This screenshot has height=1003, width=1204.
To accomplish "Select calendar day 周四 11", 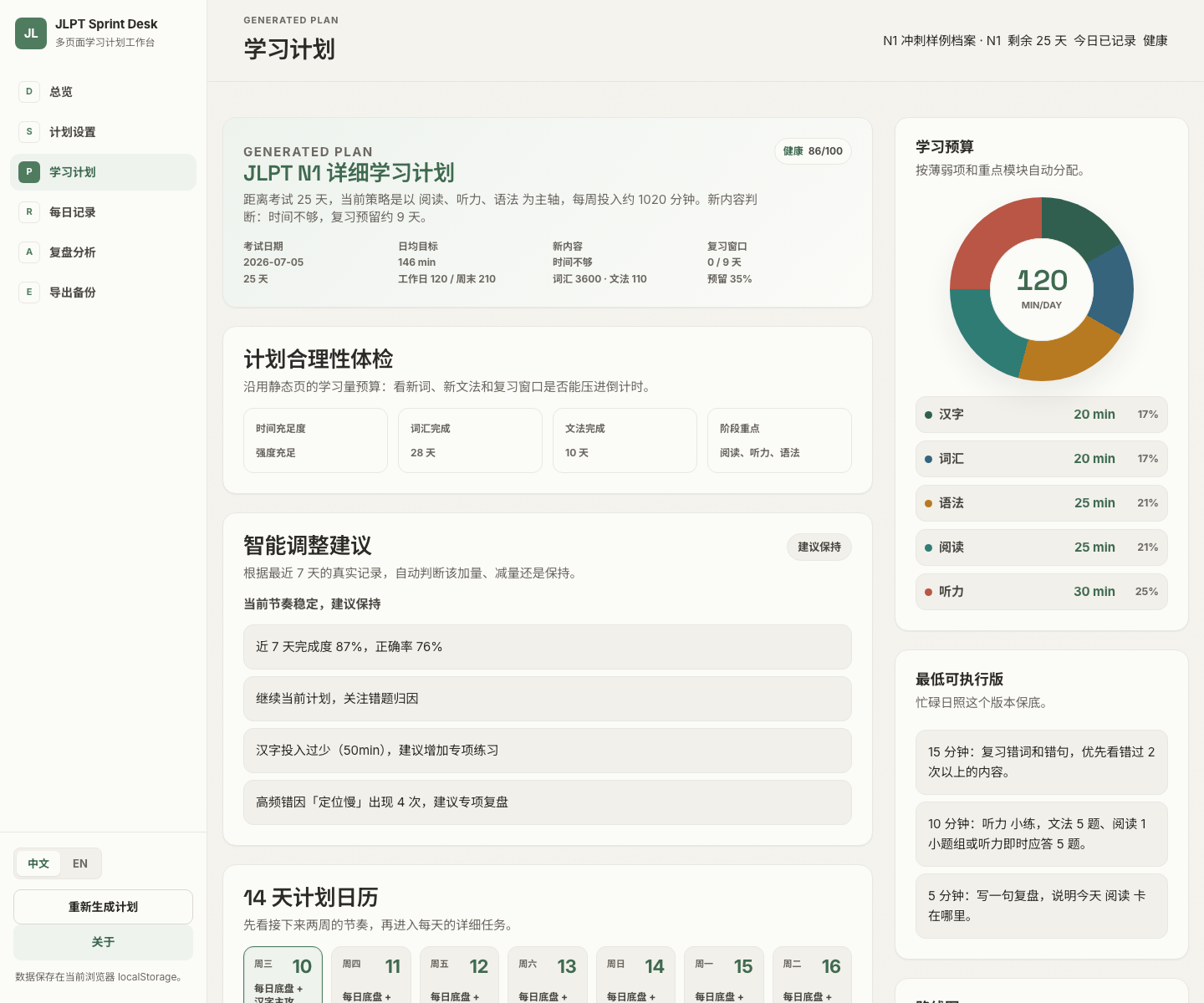I will [x=371, y=975].
